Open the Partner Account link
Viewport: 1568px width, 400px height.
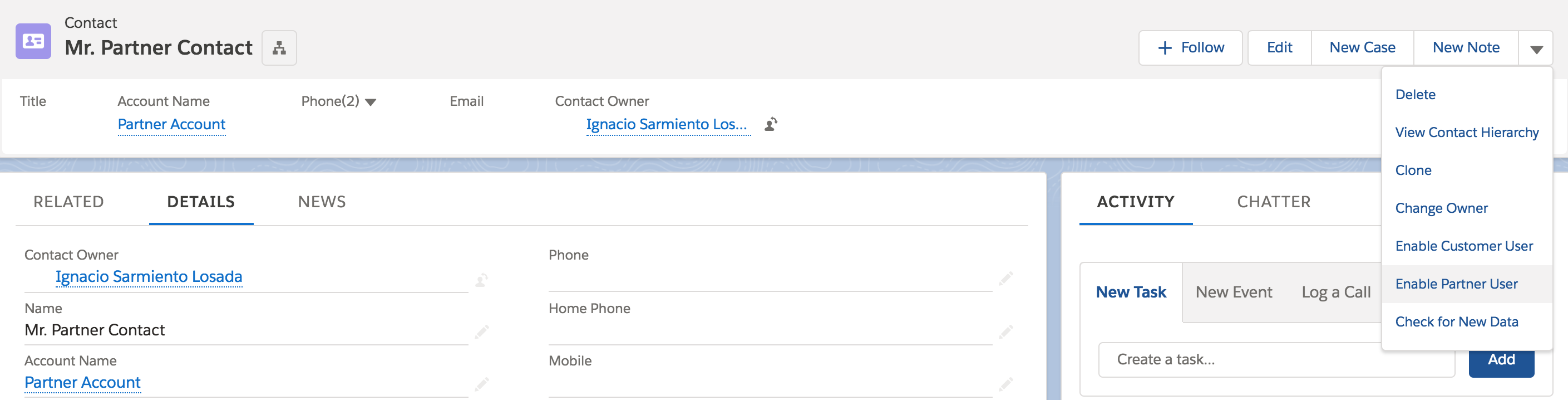point(82,382)
